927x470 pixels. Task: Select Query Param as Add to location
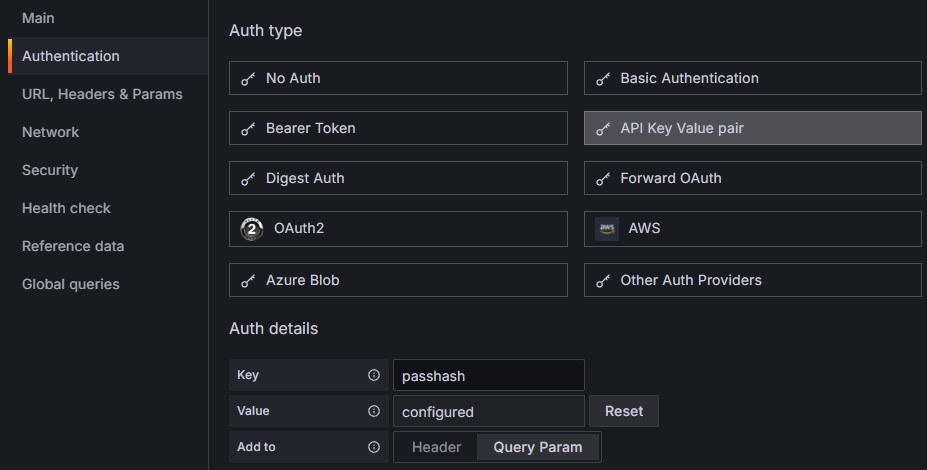[x=537, y=447]
